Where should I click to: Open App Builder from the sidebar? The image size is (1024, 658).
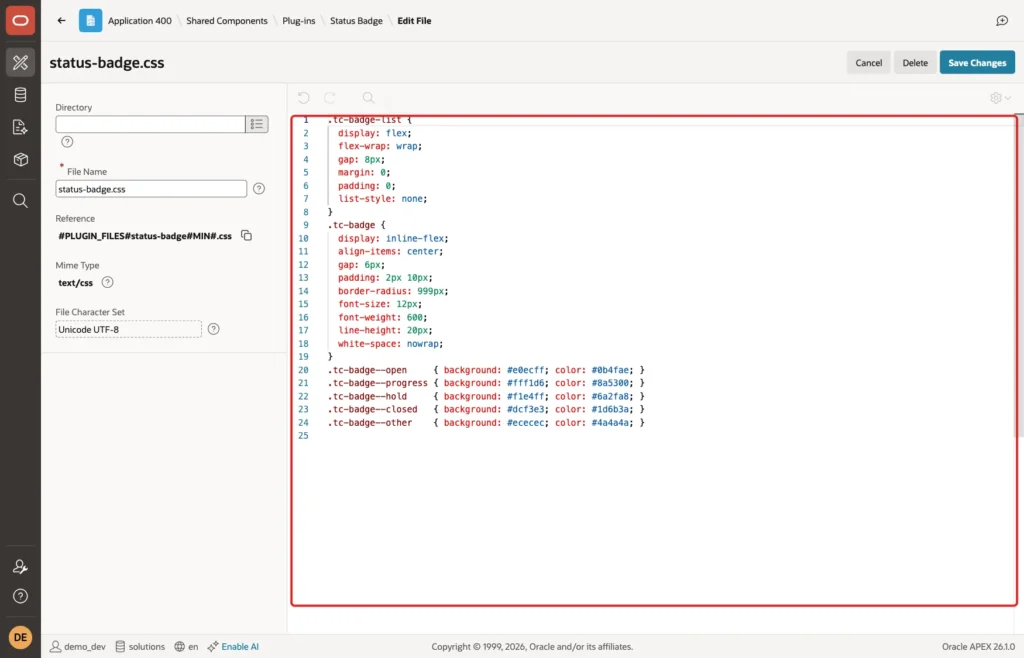tap(20, 63)
